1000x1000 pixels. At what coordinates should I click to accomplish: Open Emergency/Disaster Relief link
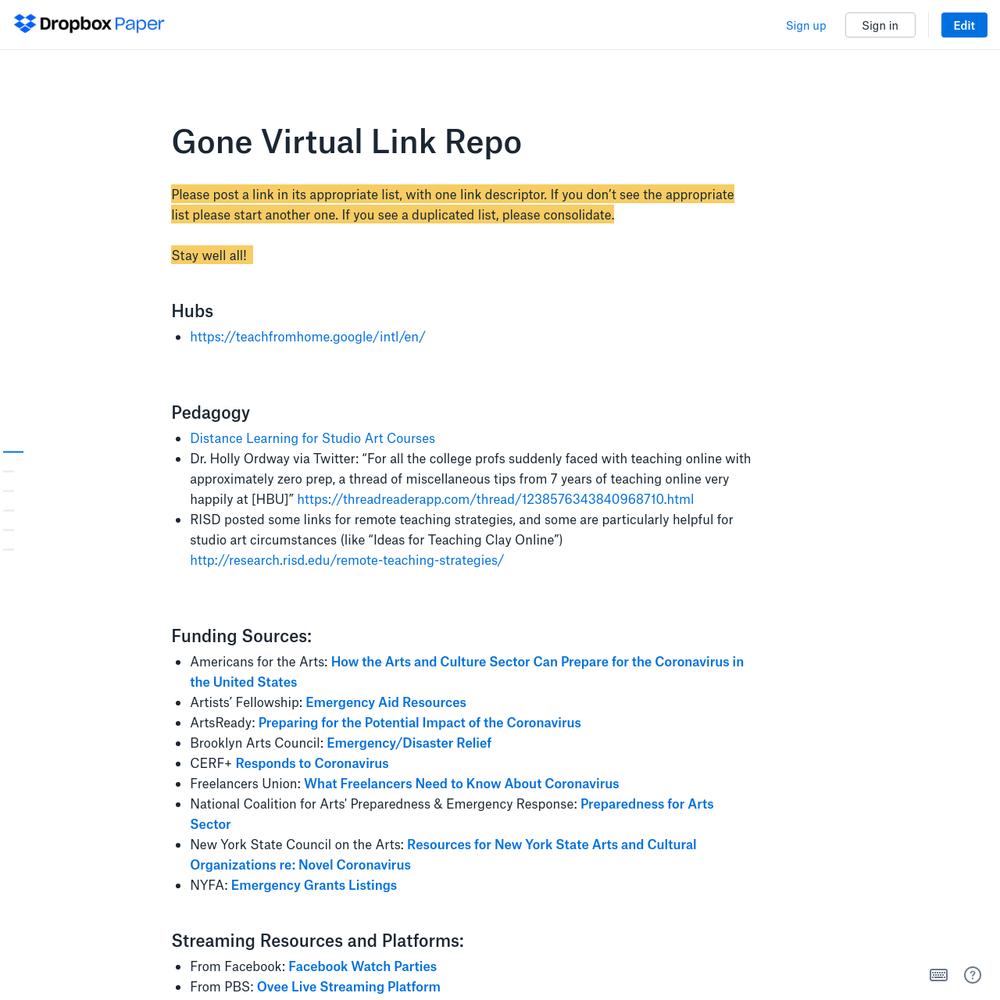[409, 744]
